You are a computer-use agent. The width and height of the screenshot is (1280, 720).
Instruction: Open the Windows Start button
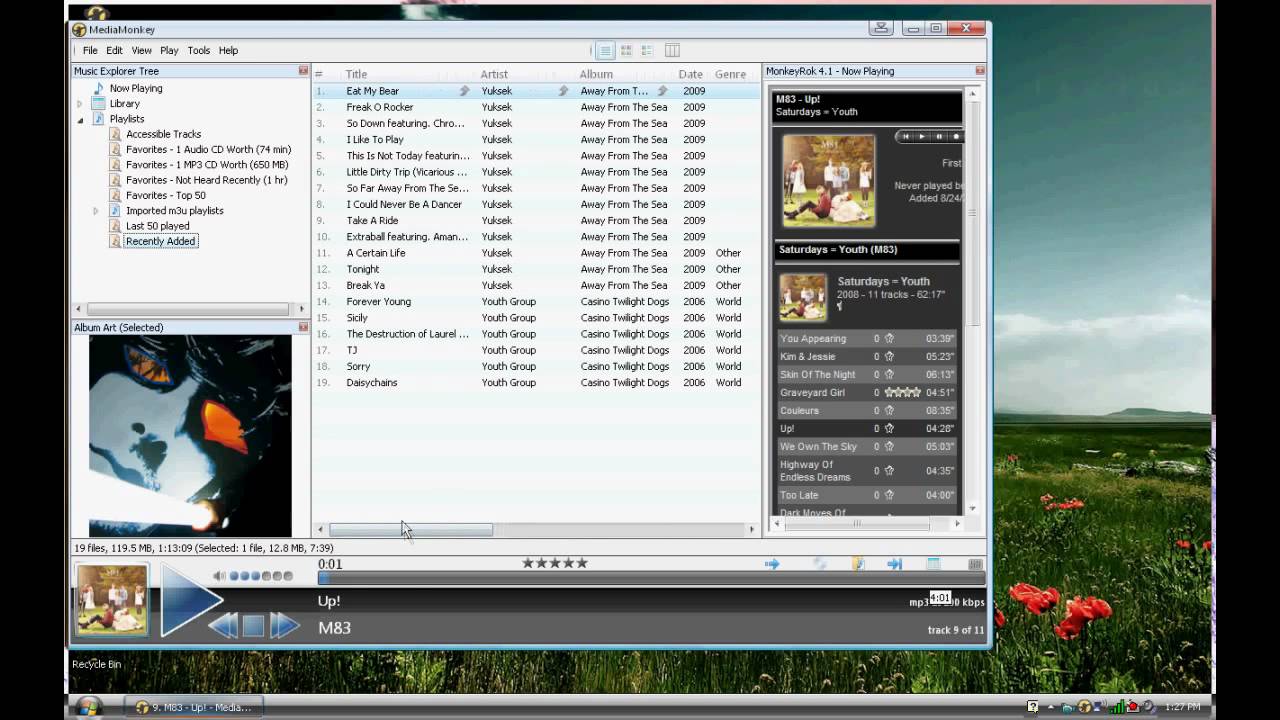[88, 707]
